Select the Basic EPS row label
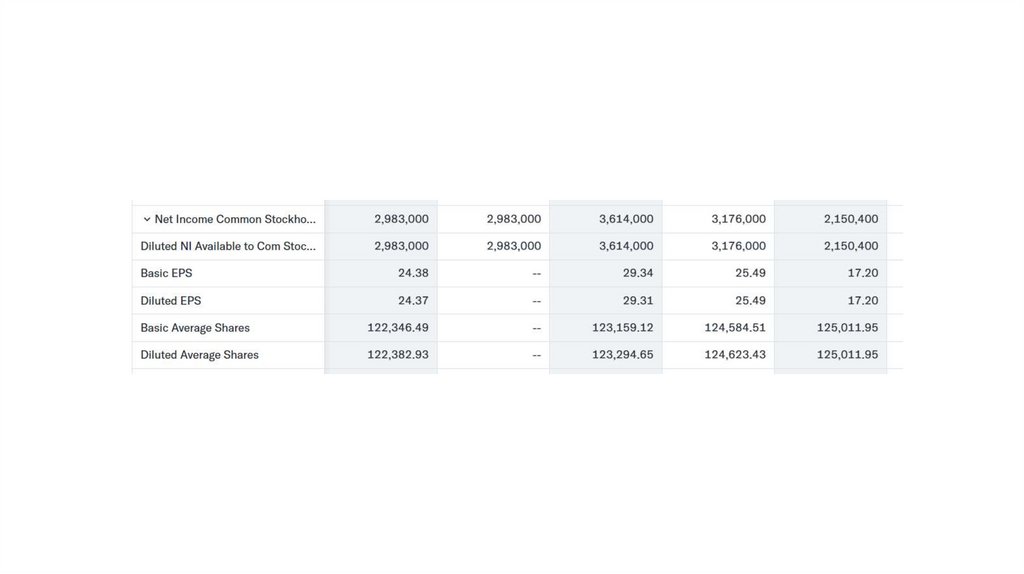1024x574 pixels. tap(167, 273)
